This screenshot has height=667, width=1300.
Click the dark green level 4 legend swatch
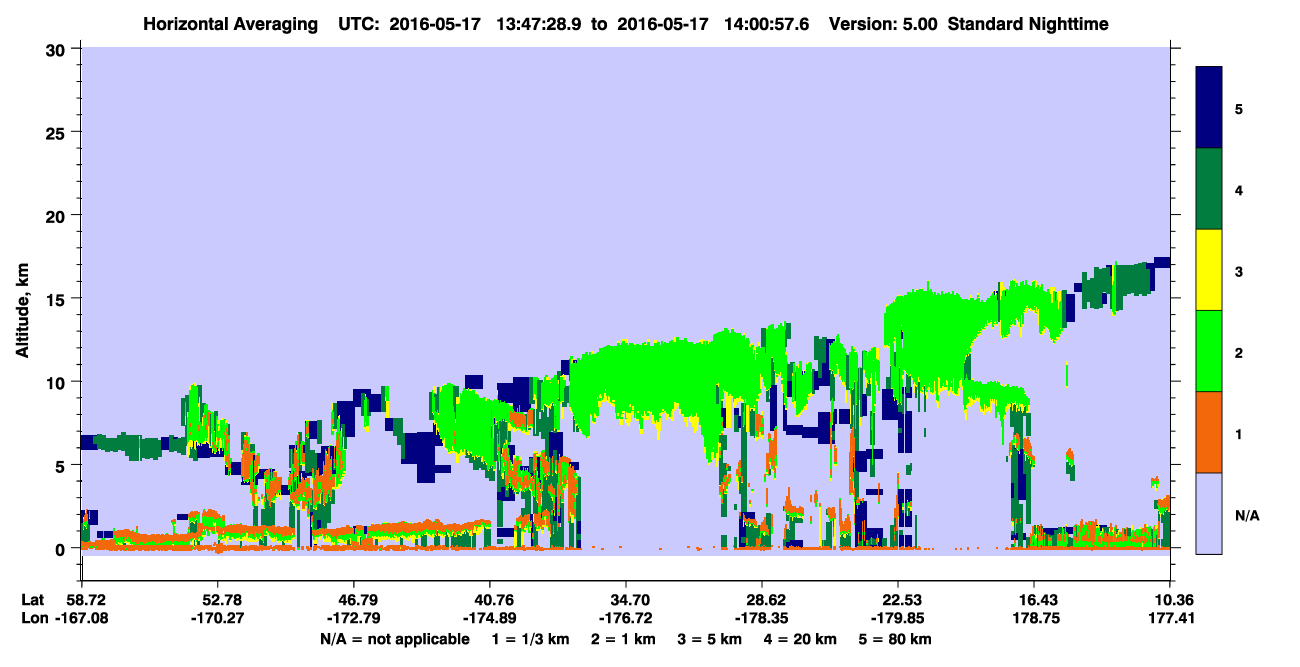tap(1209, 189)
